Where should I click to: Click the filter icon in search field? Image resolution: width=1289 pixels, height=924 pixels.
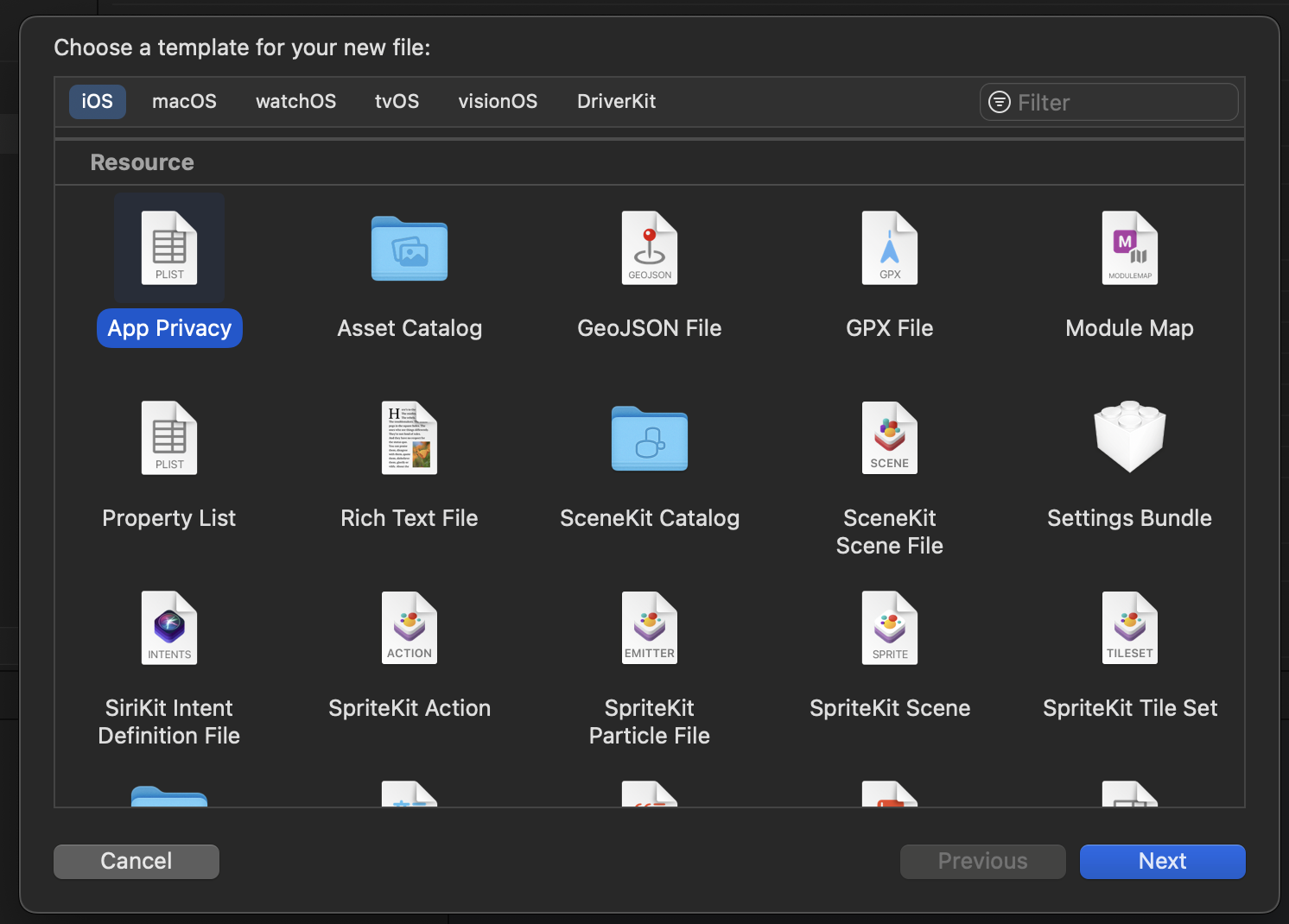click(x=1000, y=102)
